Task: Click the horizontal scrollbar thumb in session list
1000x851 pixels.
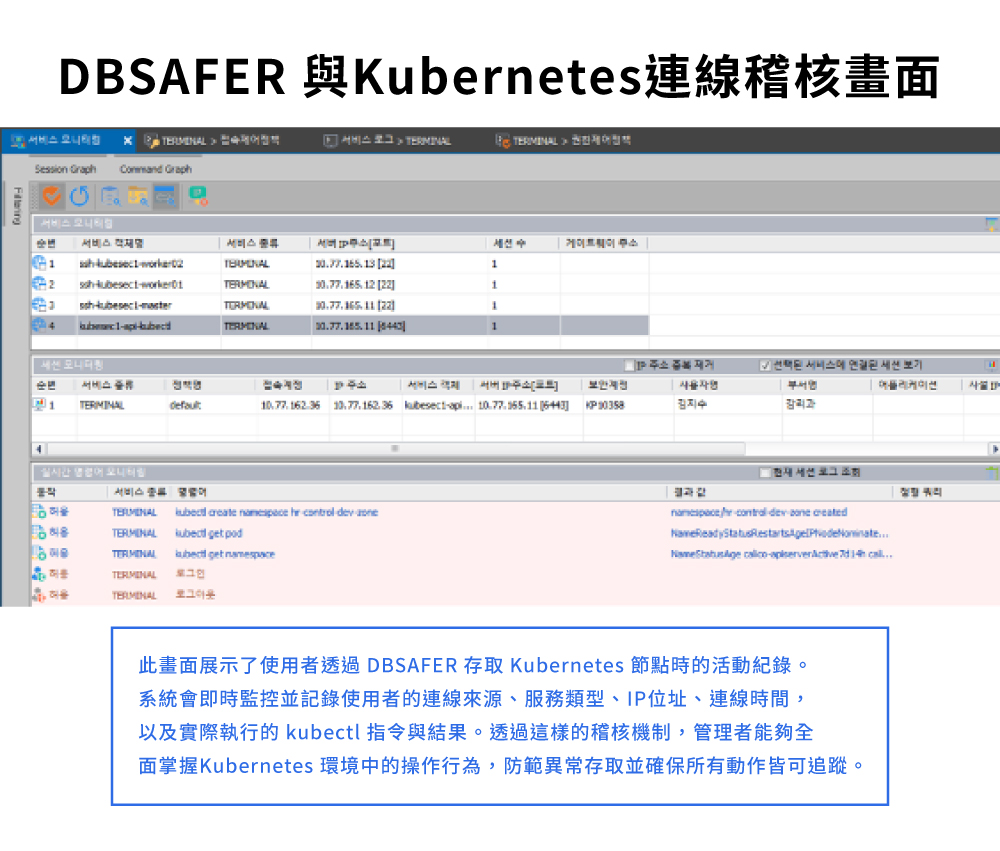Action: [395, 449]
